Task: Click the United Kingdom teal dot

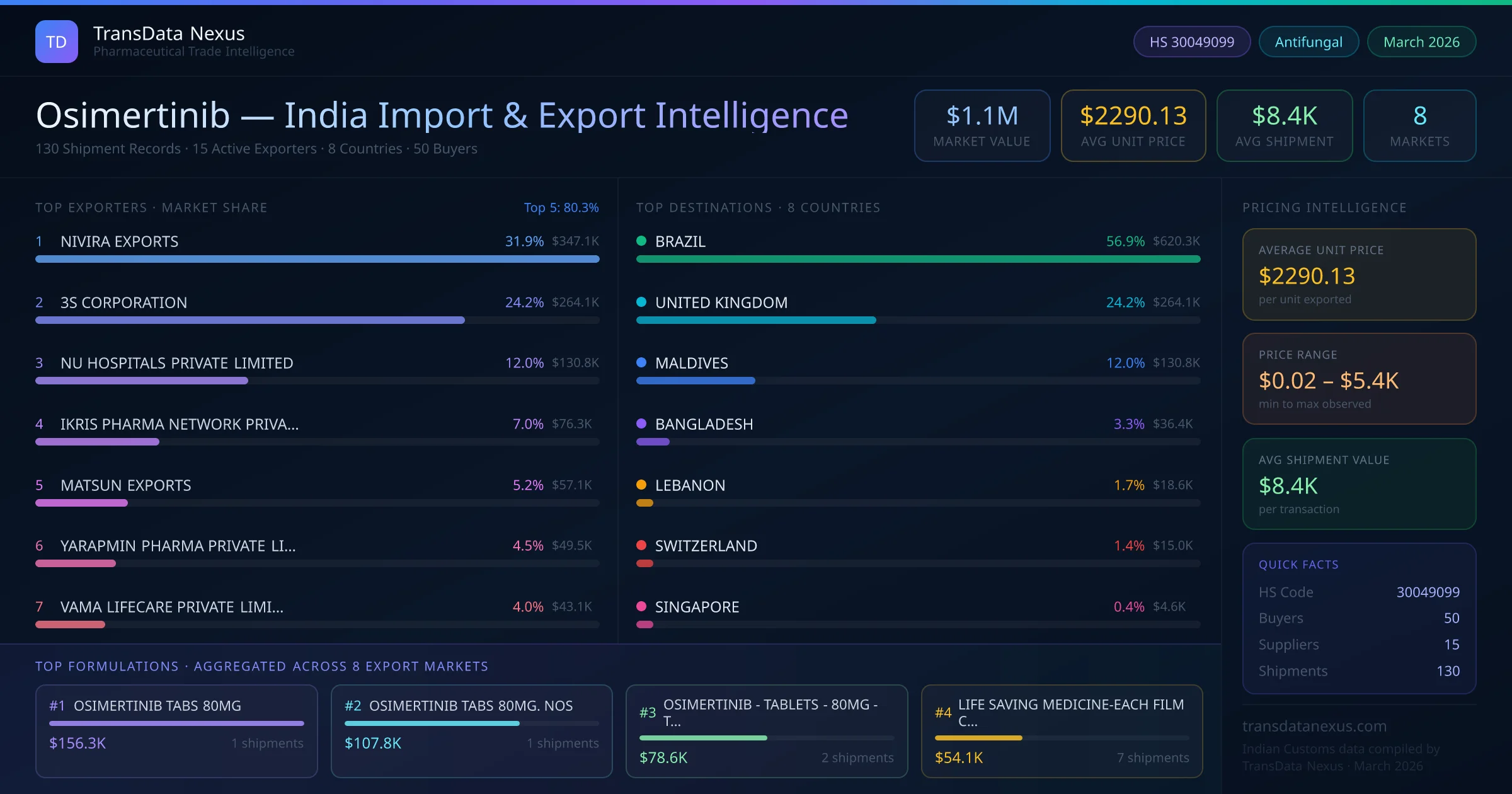Action: 641,302
